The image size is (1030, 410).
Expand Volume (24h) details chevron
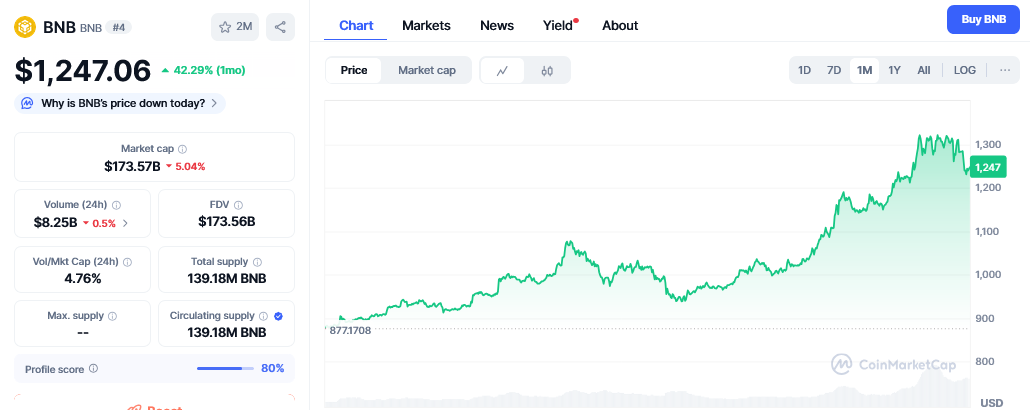pos(124,223)
